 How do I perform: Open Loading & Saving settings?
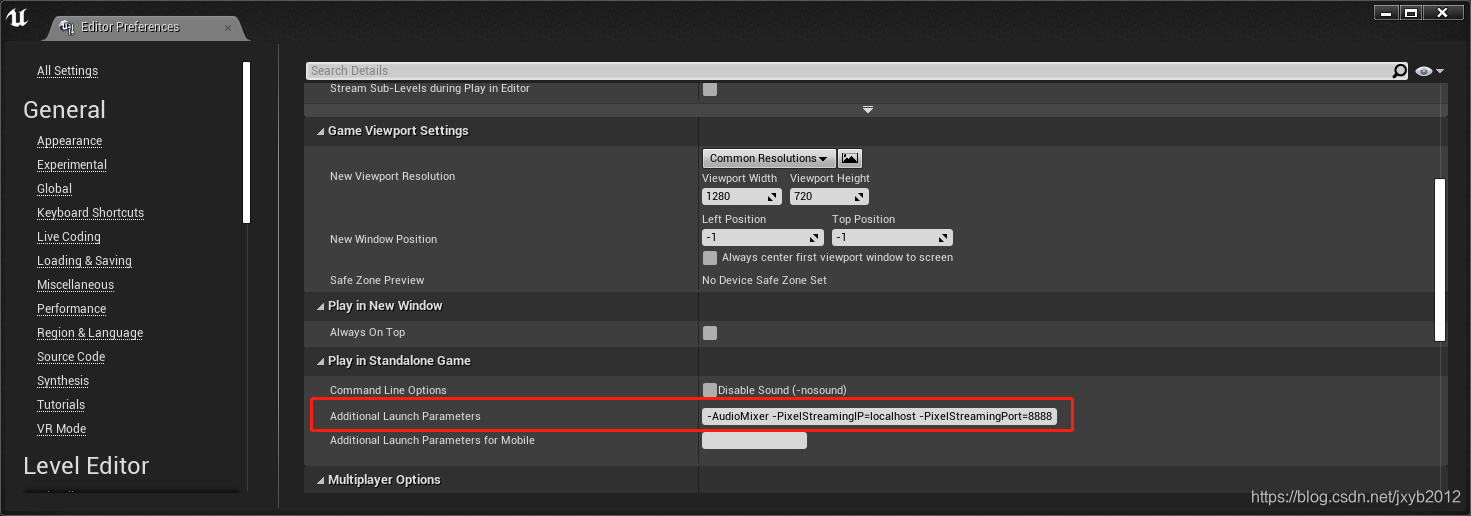[x=84, y=261]
